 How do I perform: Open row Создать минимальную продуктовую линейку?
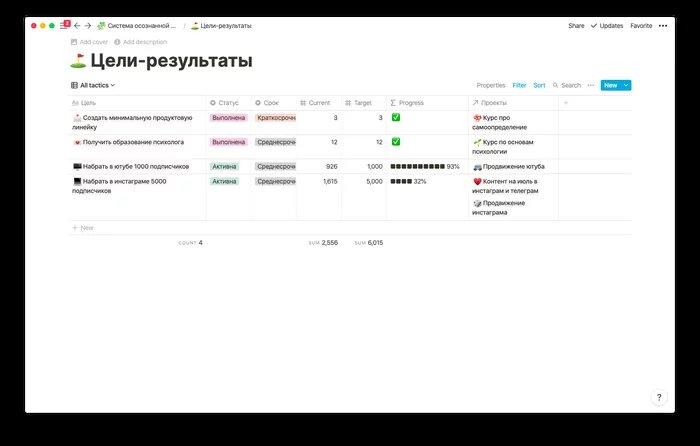(x=132, y=122)
